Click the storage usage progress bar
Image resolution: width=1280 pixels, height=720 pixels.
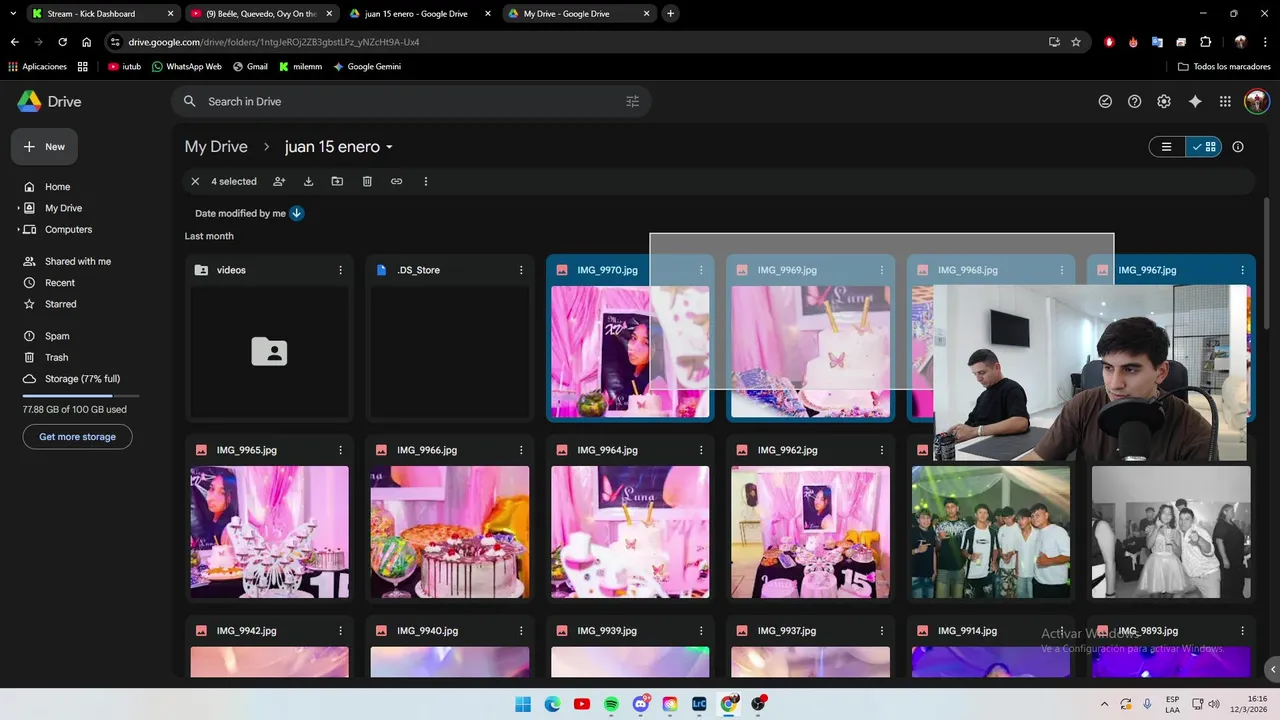point(81,396)
